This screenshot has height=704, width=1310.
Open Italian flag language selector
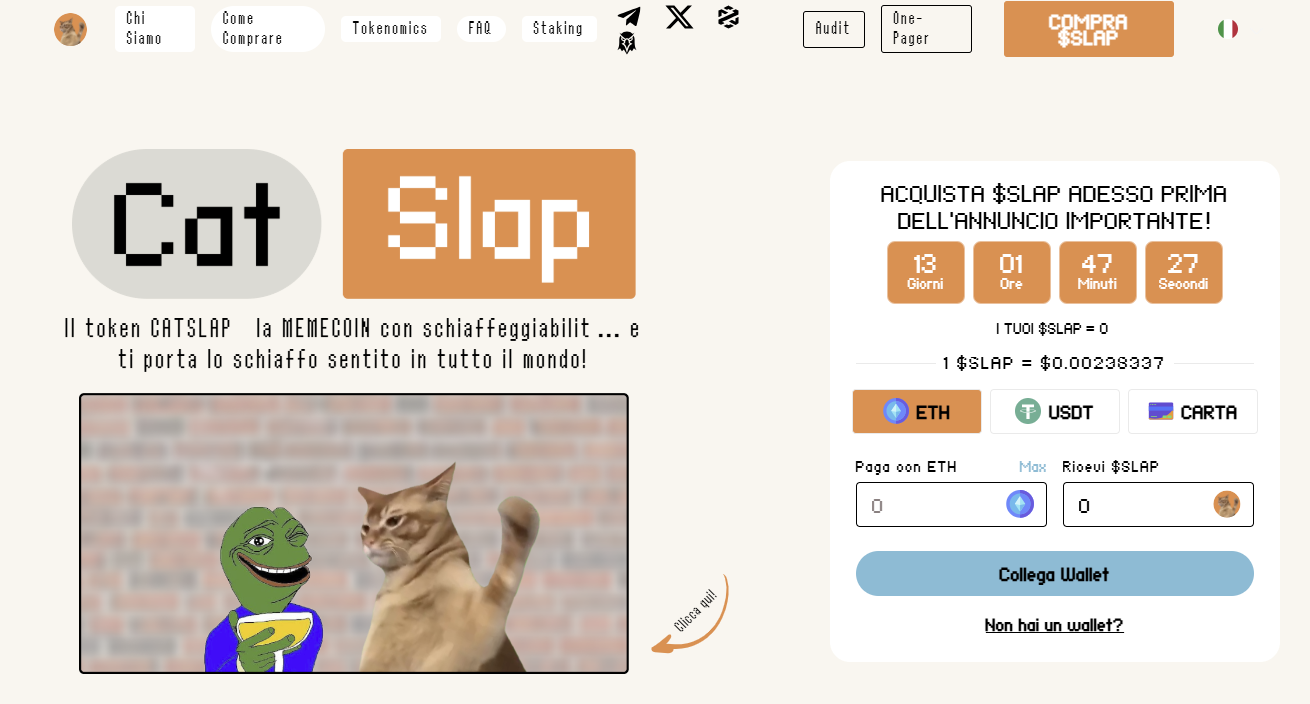coord(1228,29)
